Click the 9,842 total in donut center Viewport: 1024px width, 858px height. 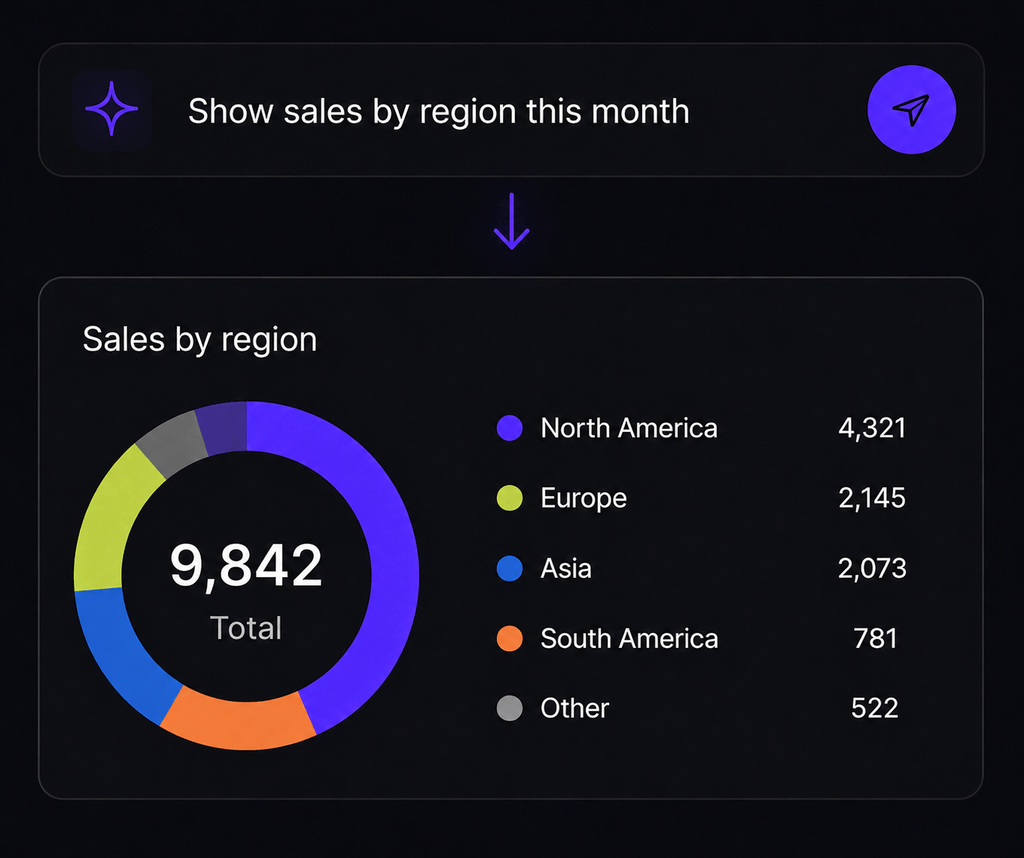click(x=246, y=565)
